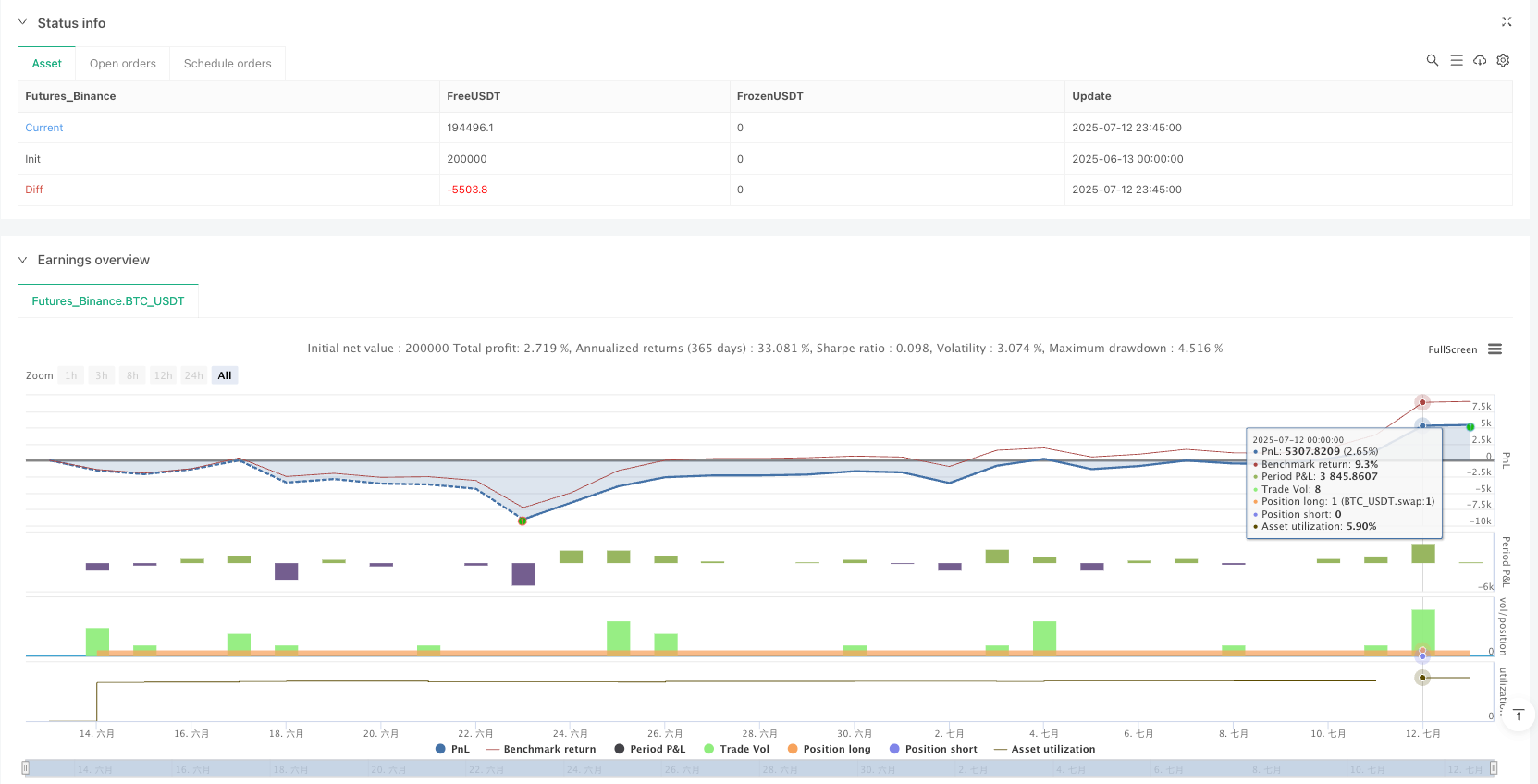The height and width of the screenshot is (784, 1538).
Task: Click the collapse fullscreen icon in Status info
Action: click(x=1507, y=21)
